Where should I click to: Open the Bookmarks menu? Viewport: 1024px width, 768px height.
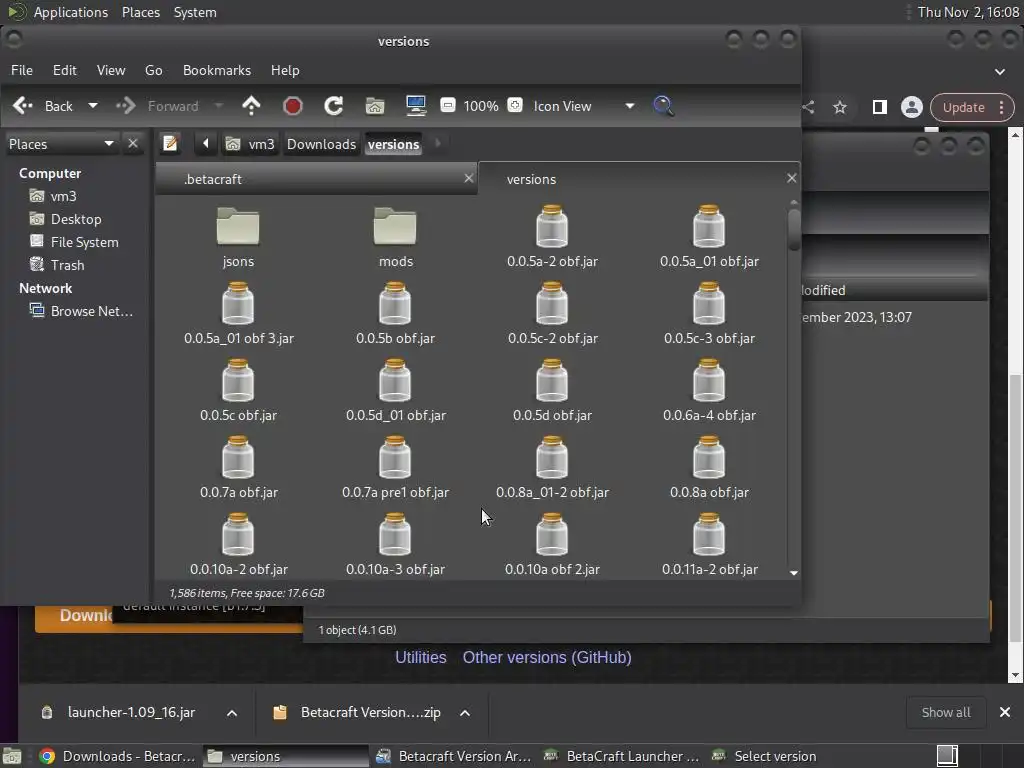217,70
